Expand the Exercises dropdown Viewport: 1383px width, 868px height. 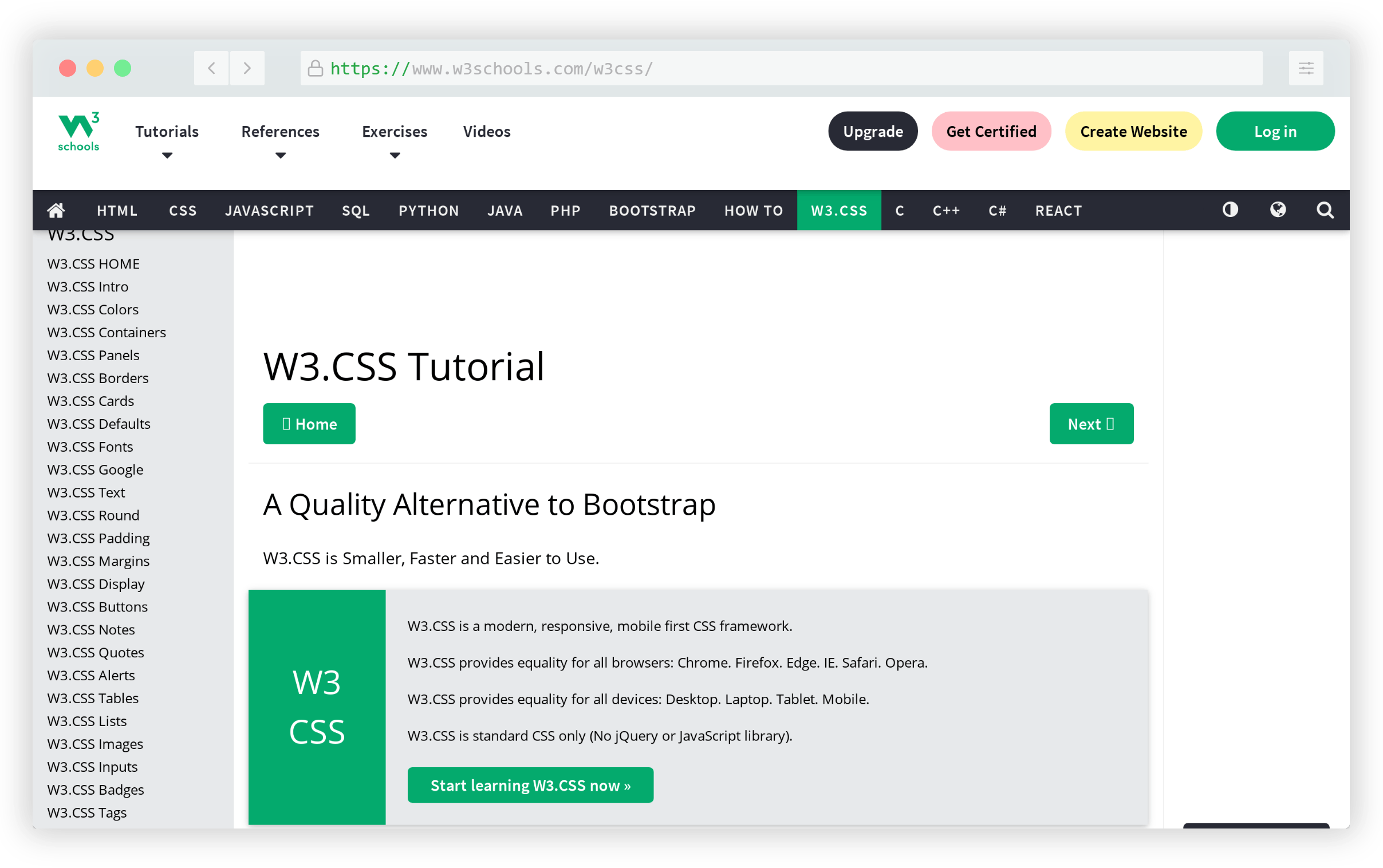click(395, 131)
